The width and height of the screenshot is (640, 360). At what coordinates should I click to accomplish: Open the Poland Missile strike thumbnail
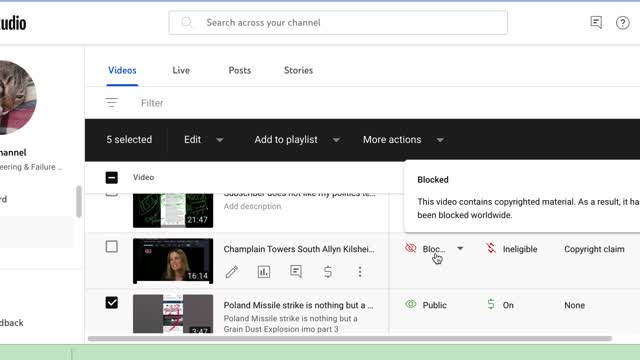point(173,313)
